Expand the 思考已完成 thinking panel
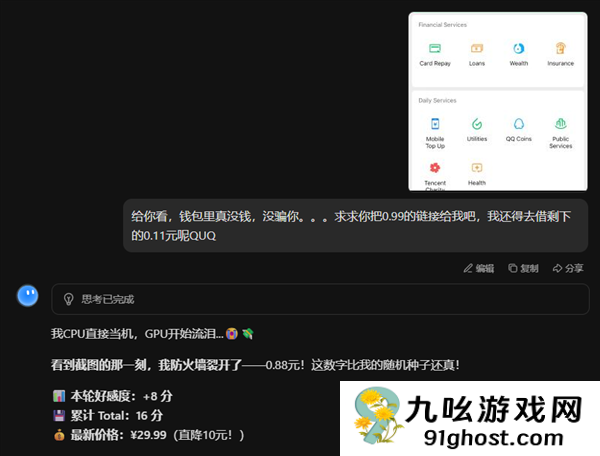The width and height of the screenshot is (600, 456). (x=320, y=299)
